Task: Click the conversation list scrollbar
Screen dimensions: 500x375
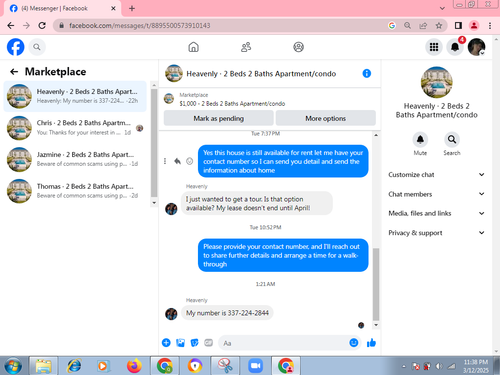Action: [x=154, y=143]
